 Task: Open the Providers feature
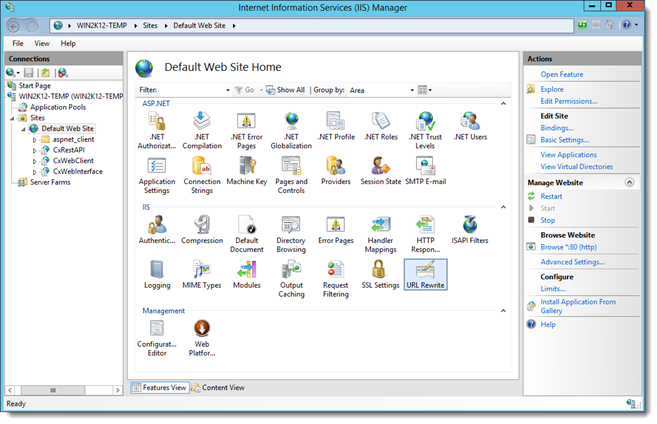[x=336, y=171]
